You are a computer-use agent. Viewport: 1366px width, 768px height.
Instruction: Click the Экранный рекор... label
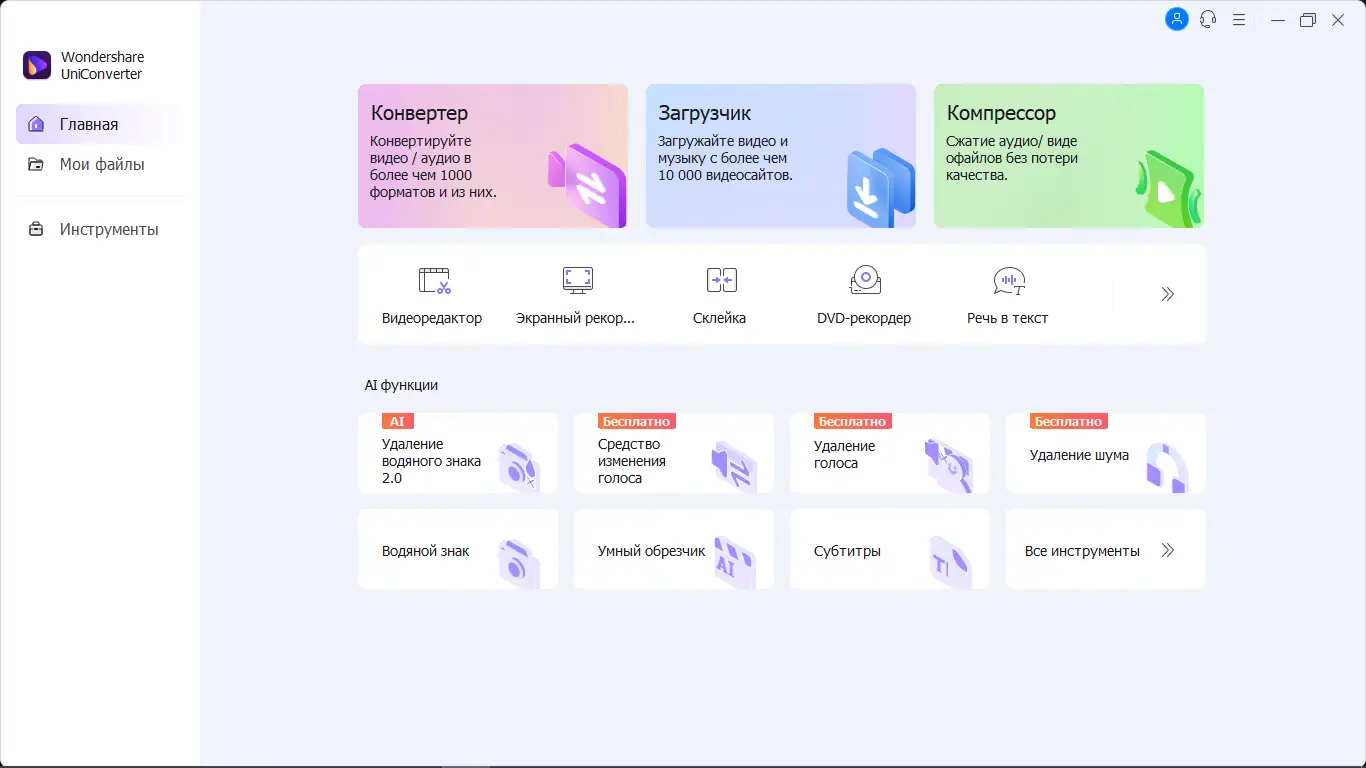[x=575, y=318]
